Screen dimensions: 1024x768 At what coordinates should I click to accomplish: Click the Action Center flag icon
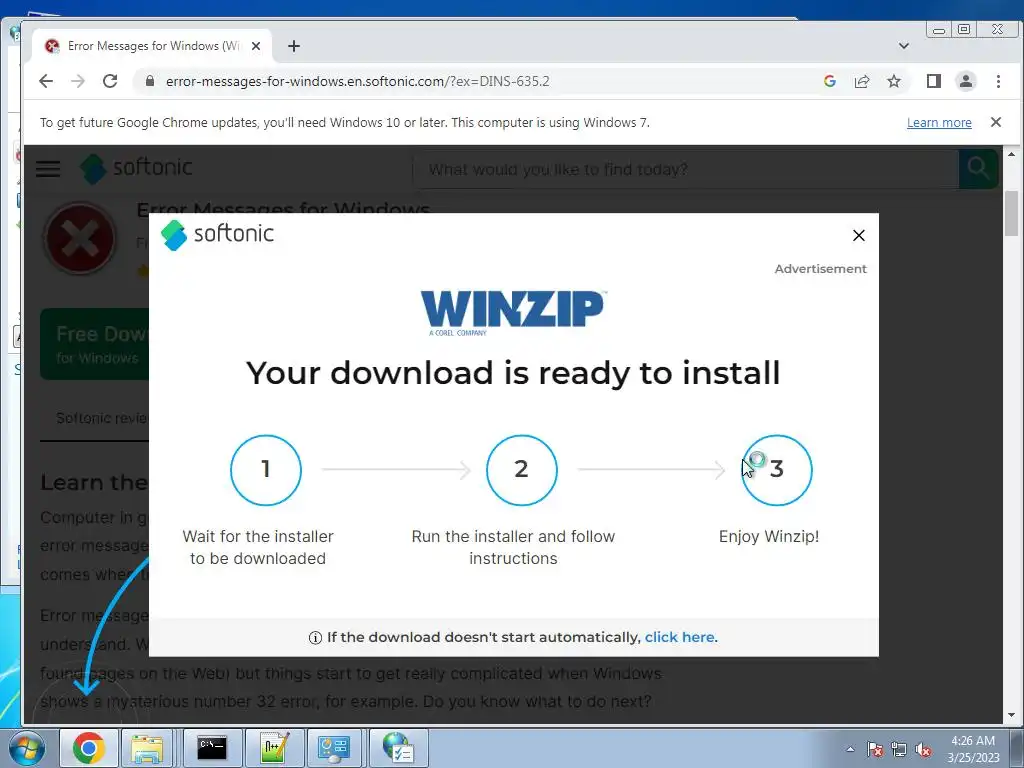(x=875, y=750)
